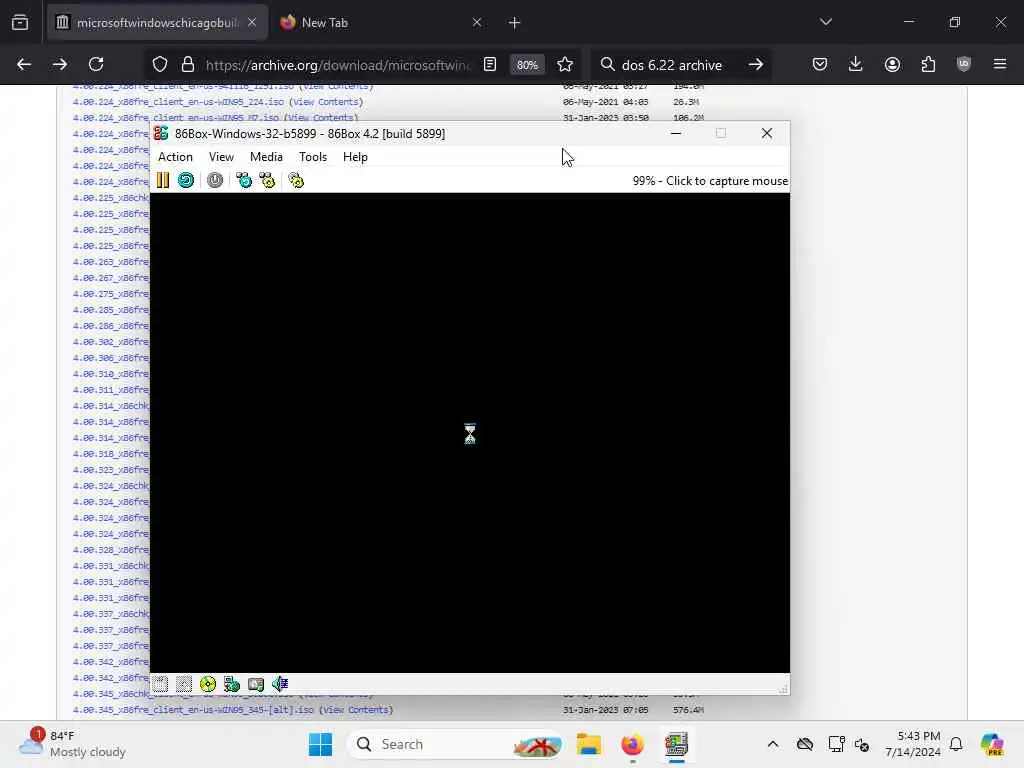Open the Action menu in 86Box
The height and width of the screenshot is (768, 1024).
click(175, 157)
